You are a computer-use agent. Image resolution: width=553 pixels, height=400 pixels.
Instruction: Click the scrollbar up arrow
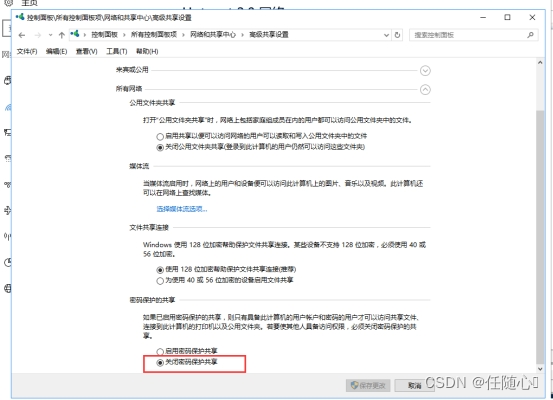540,63
